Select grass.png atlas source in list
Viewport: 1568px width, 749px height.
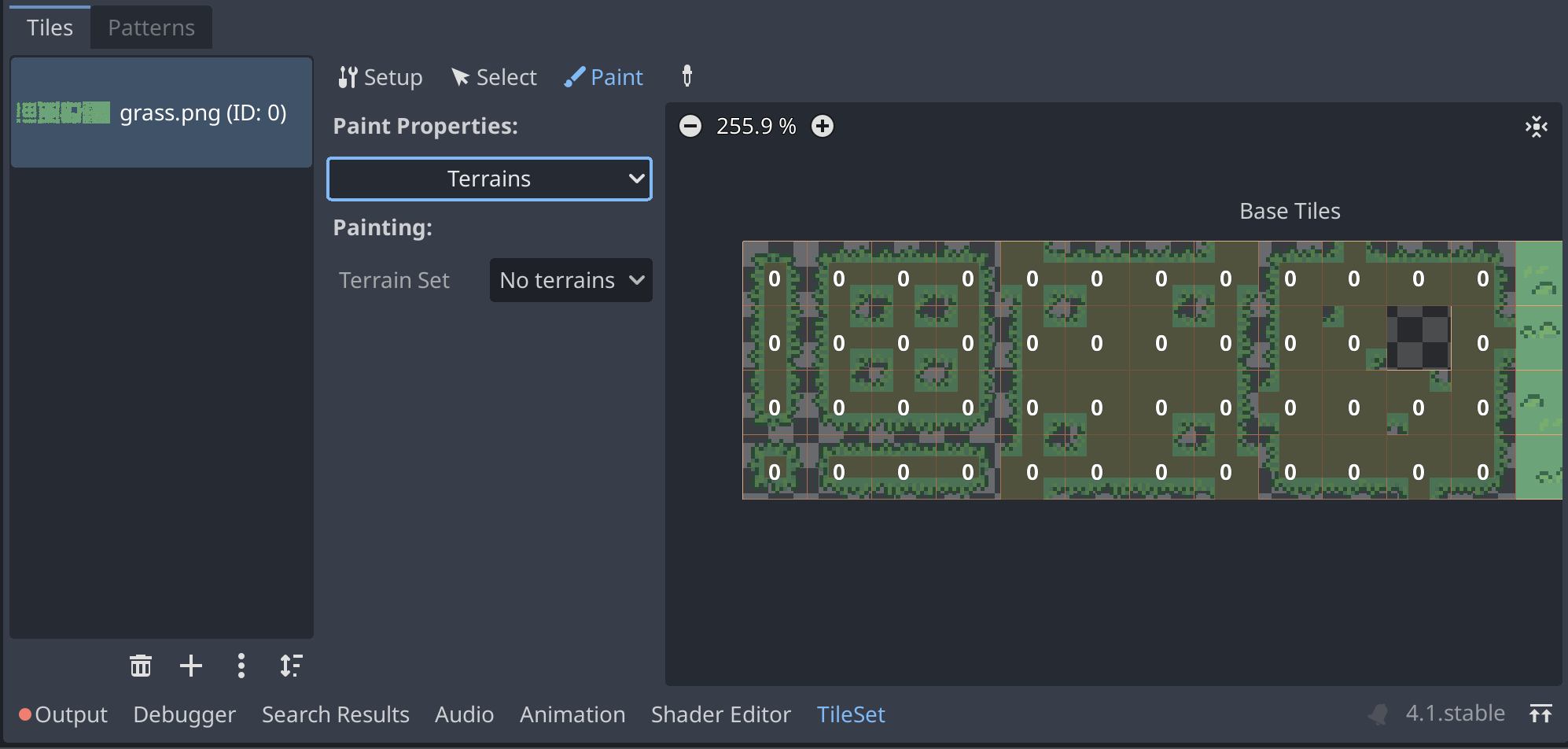(161, 113)
